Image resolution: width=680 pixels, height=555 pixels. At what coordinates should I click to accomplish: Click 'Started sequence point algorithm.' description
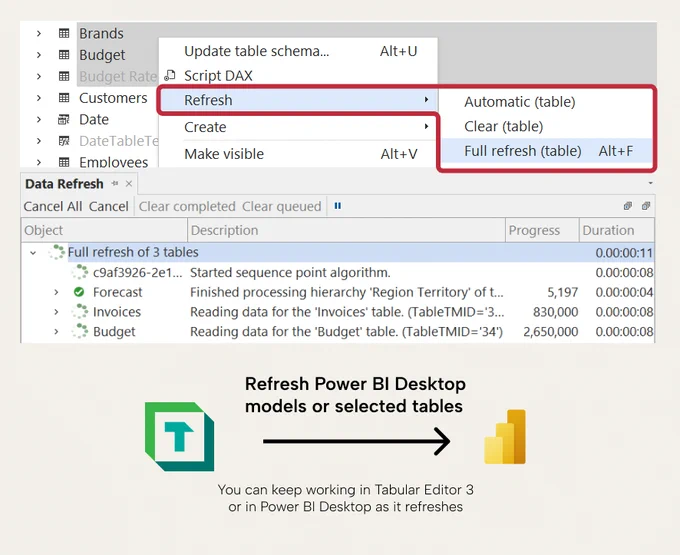coord(290,272)
